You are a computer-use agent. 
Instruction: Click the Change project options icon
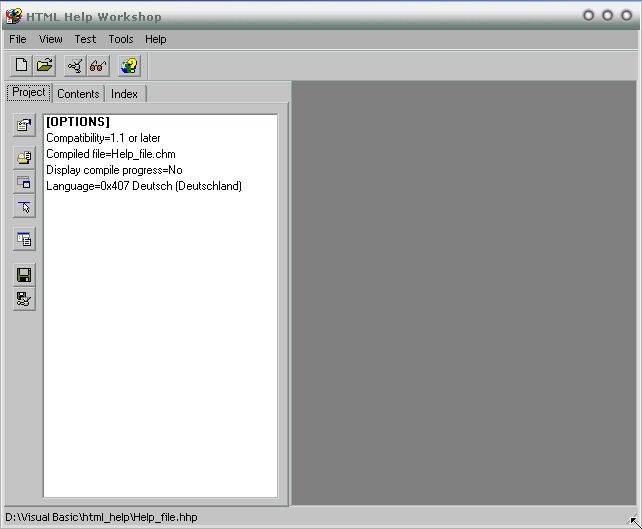[24, 125]
